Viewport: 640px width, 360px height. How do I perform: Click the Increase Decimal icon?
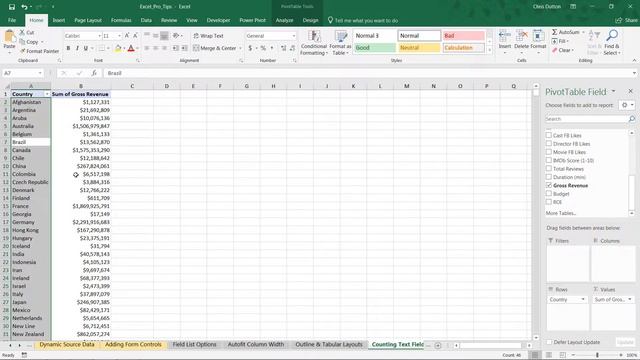point(284,48)
